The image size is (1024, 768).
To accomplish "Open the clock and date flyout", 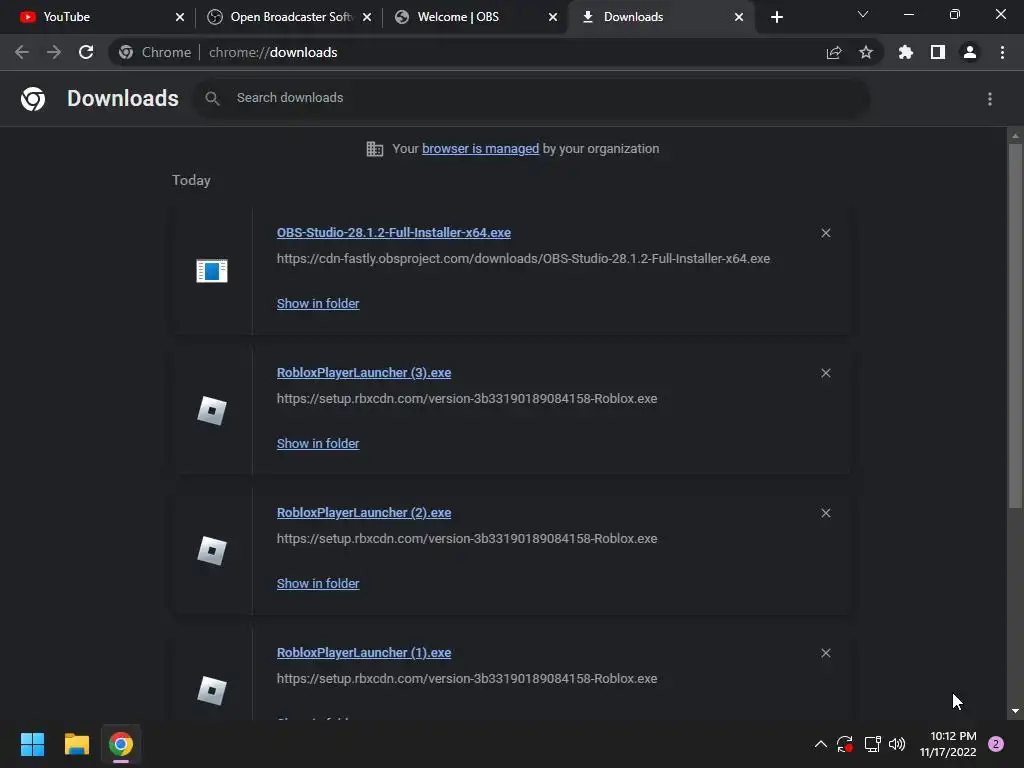I will [x=948, y=744].
